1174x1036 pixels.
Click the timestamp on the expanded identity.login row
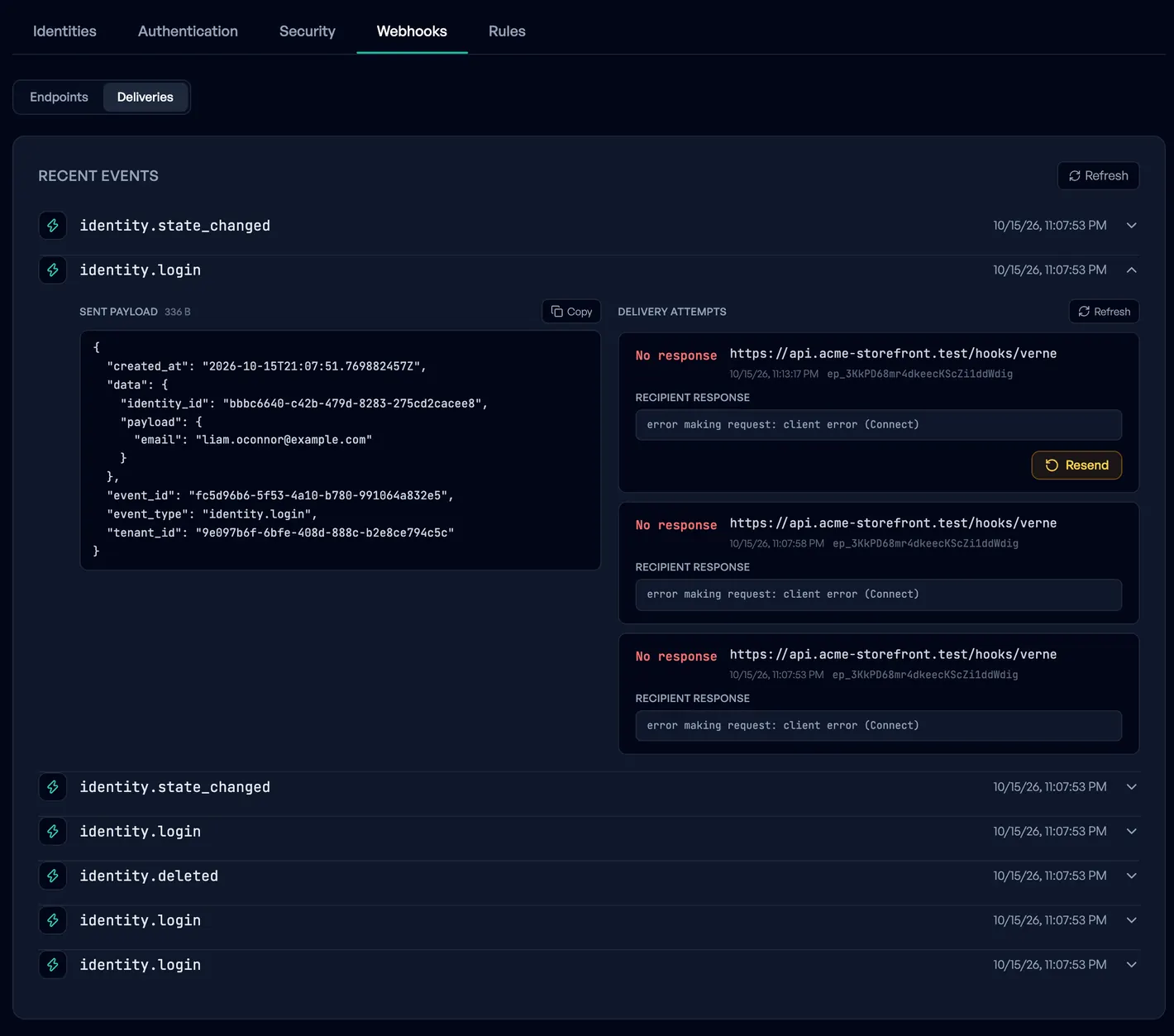coord(1050,270)
